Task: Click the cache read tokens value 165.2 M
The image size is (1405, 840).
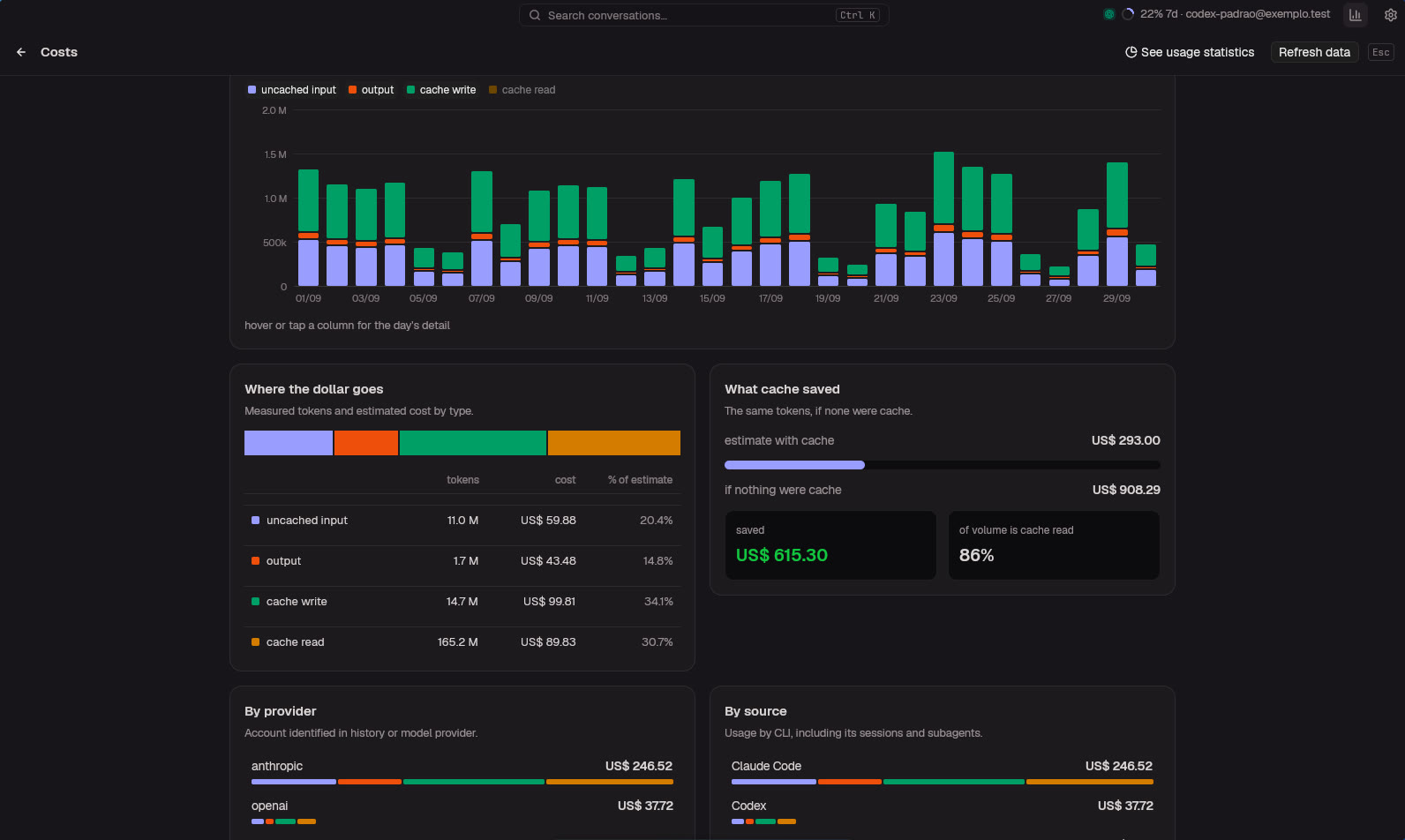Action: coord(458,642)
